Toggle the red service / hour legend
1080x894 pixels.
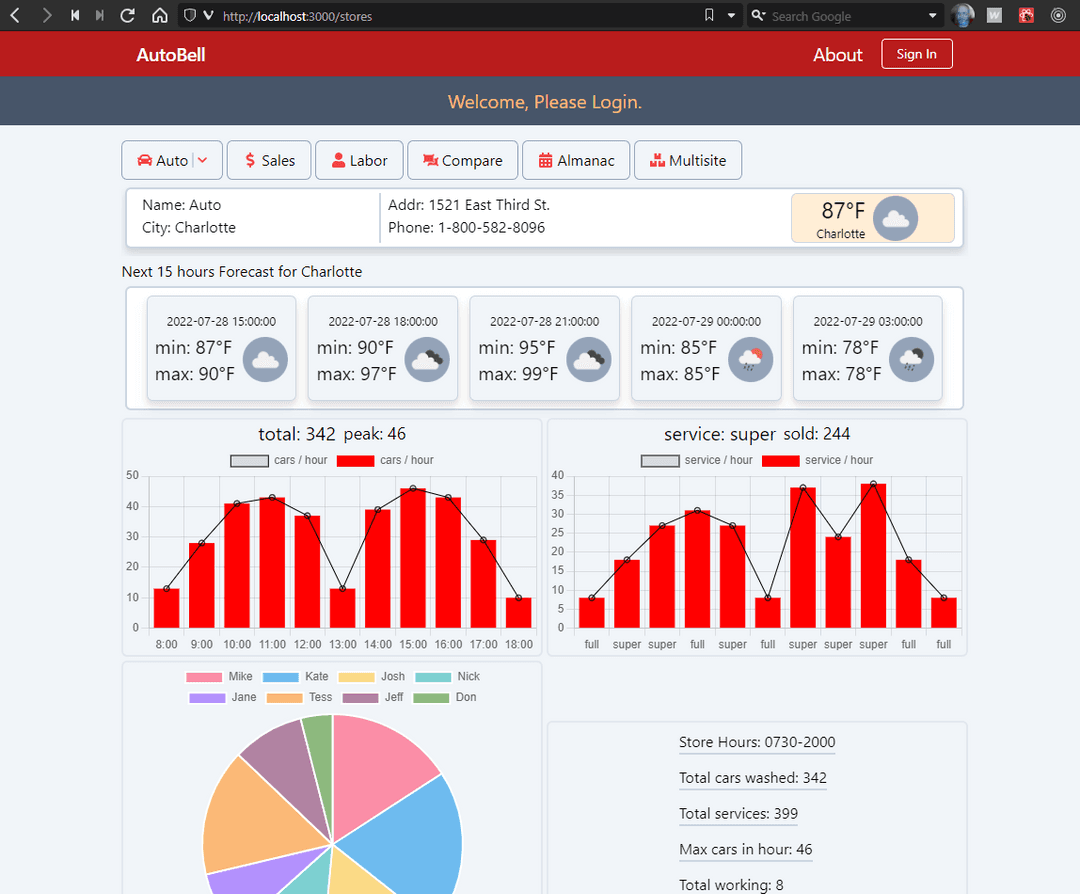[x=817, y=460]
